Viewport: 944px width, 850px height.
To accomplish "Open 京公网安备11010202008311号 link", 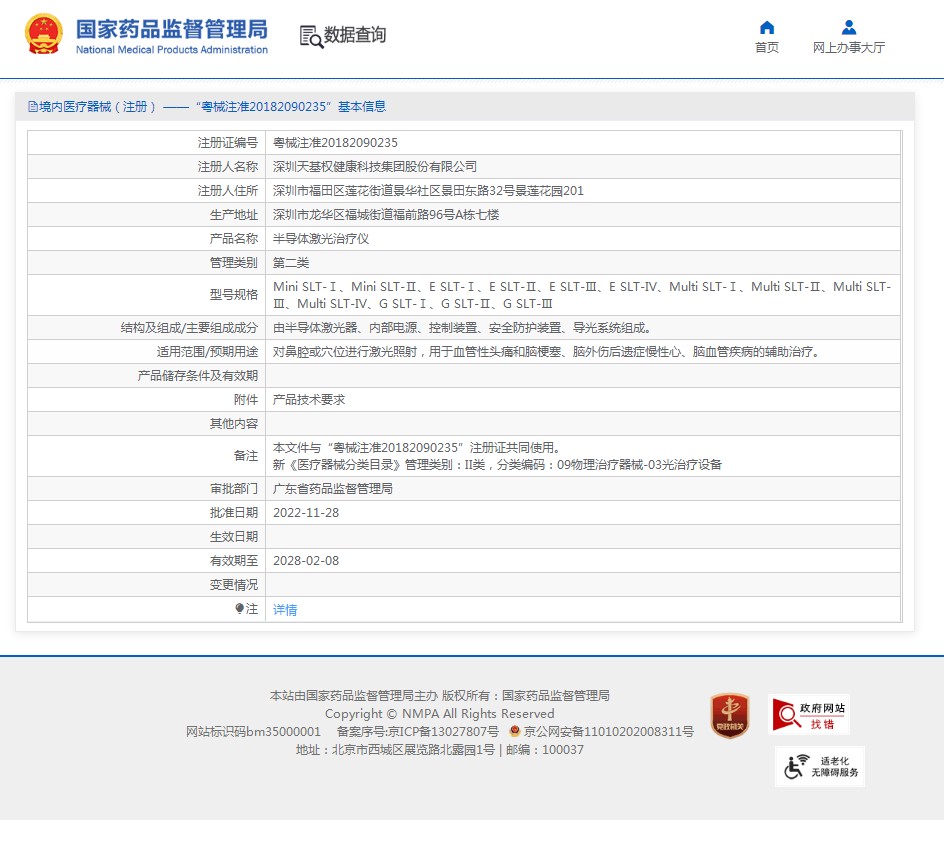I will click(608, 732).
